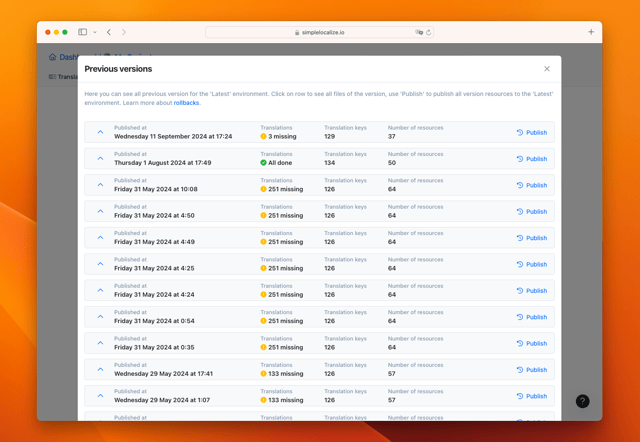Click the 'Previous versions' dialog title
The image size is (640, 442).
[x=118, y=69]
